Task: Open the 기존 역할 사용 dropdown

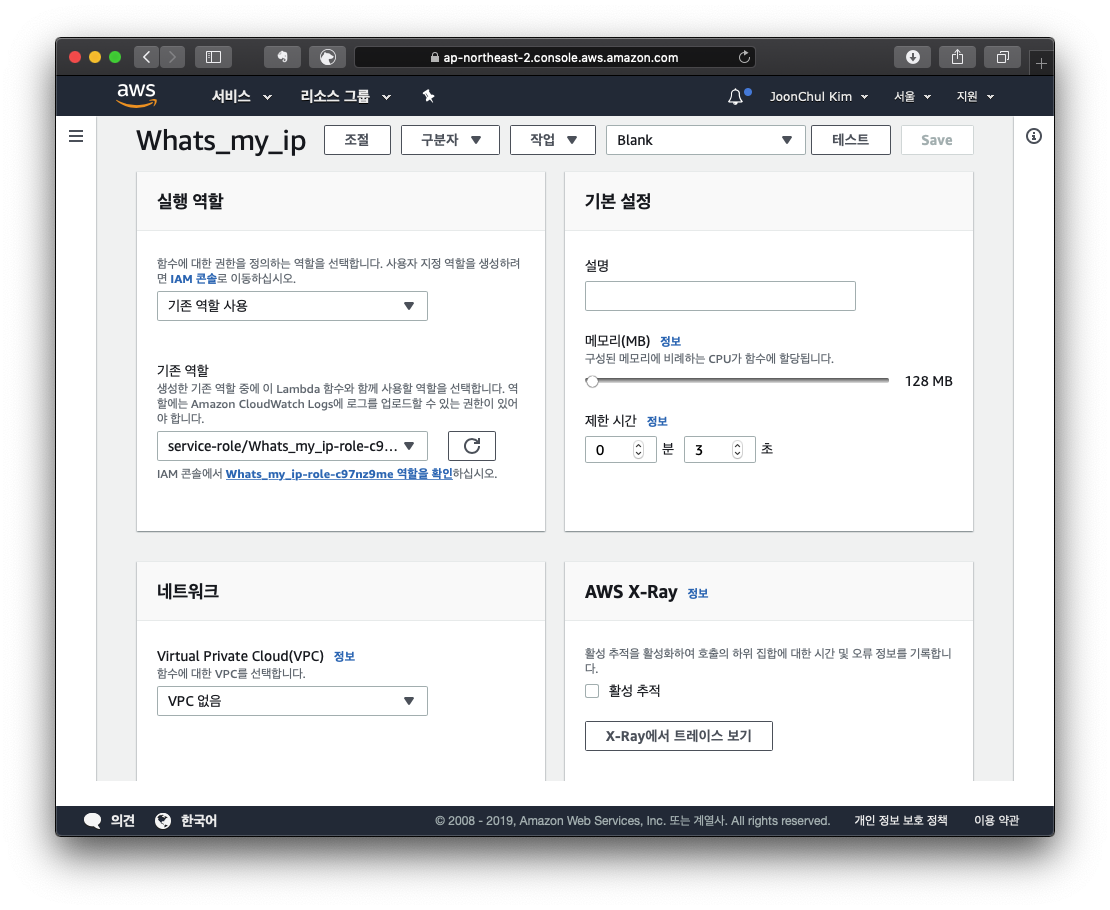Action: pyautogui.click(x=292, y=306)
